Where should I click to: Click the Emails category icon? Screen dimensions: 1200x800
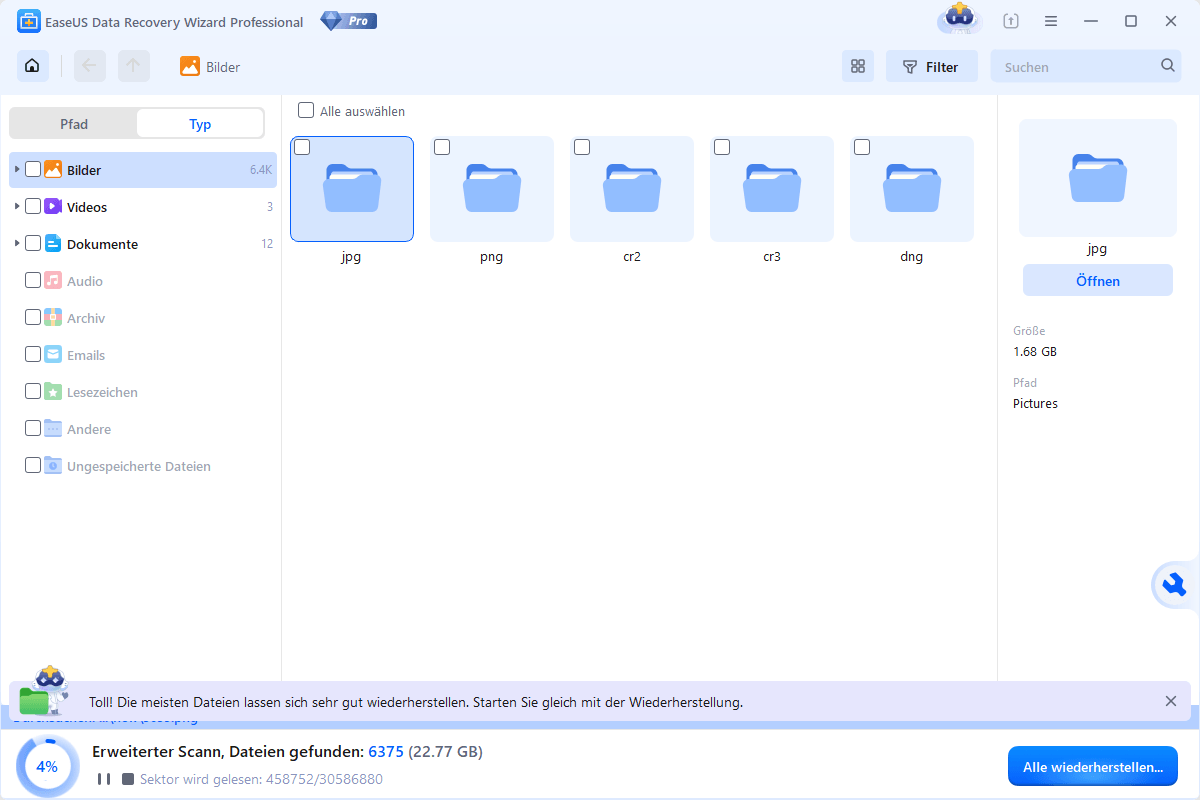tap(53, 355)
